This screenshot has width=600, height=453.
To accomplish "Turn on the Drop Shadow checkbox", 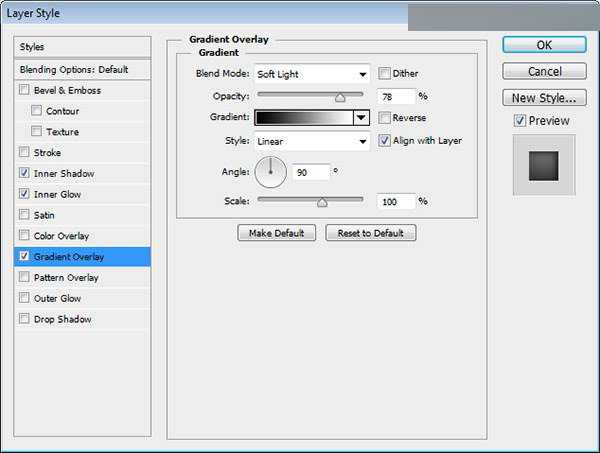I will (24, 319).
